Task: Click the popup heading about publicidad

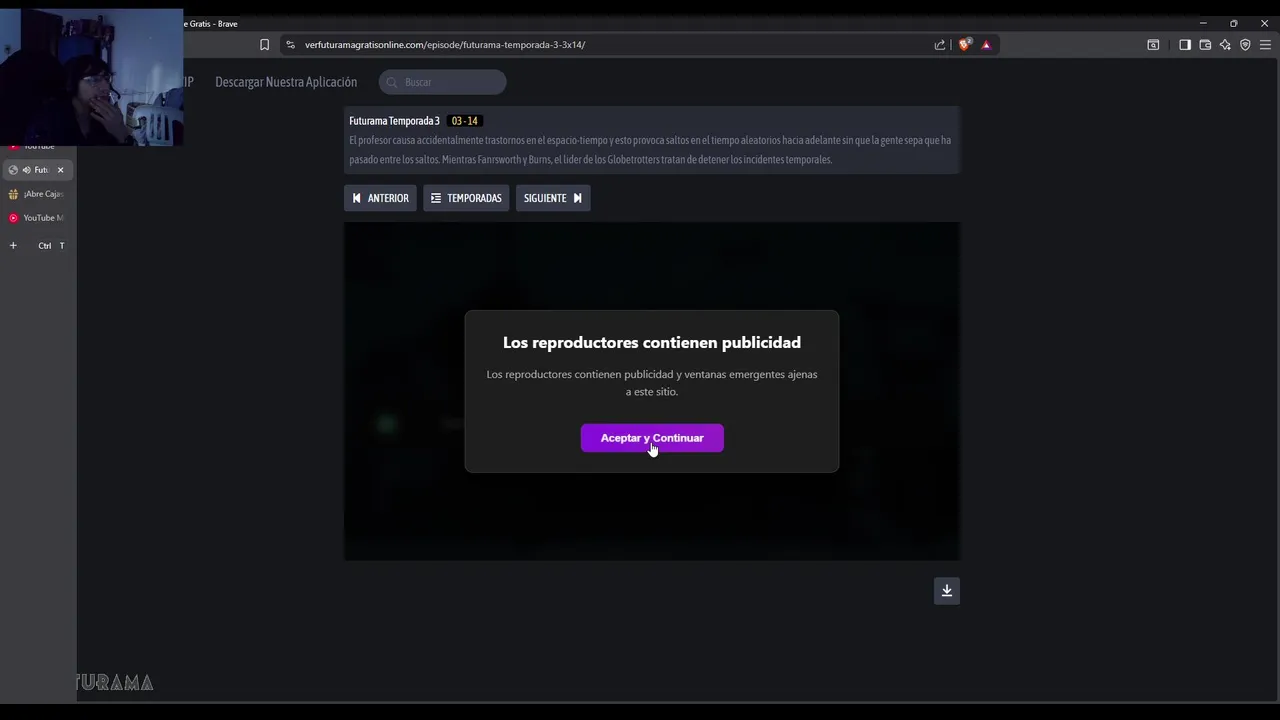Action: coord(652,342)
